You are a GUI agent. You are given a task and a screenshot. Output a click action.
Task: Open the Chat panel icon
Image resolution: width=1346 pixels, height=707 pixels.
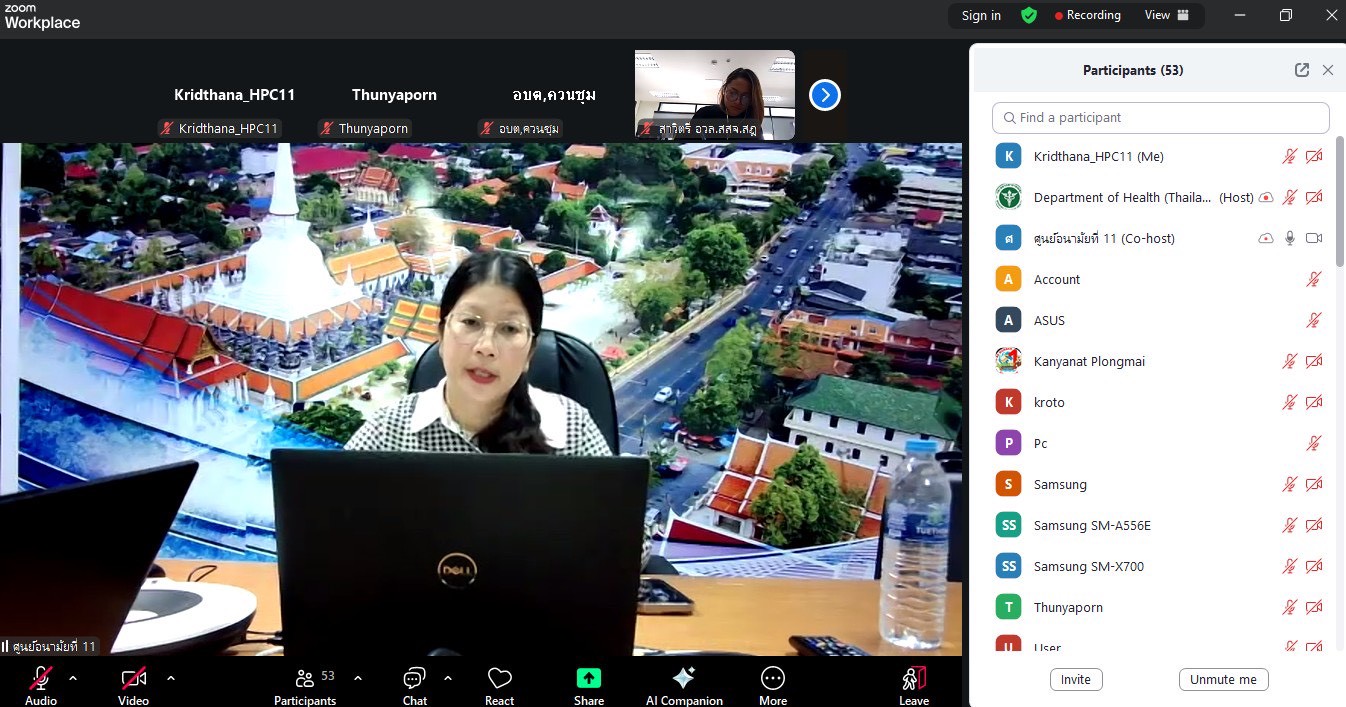(x=414, y=680)
